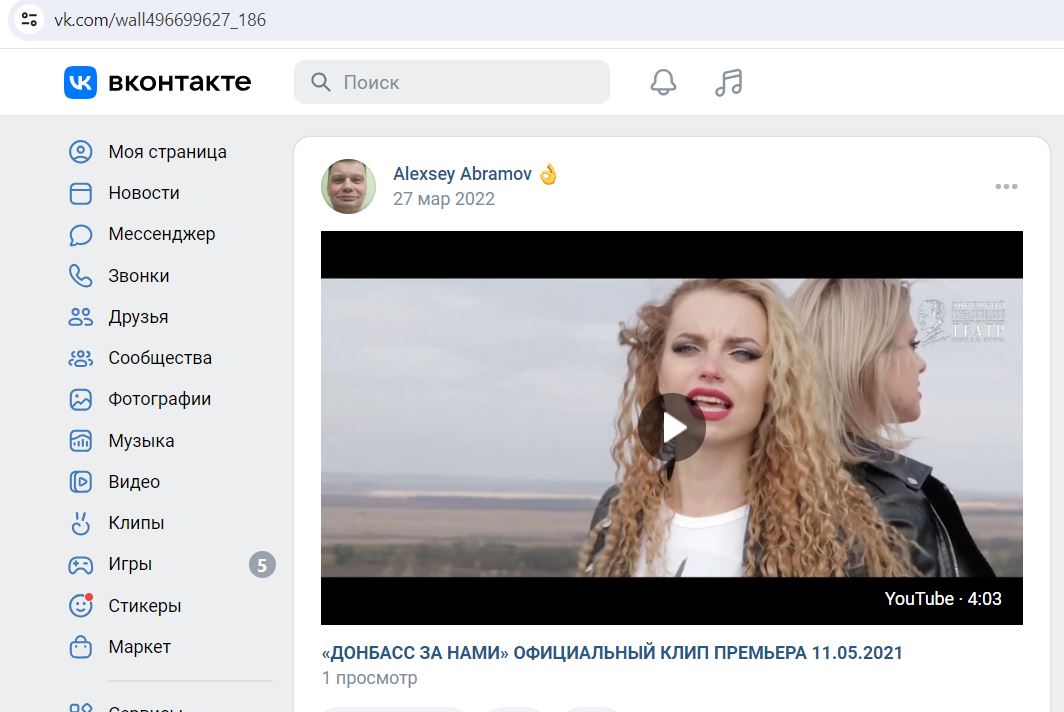Open the music note player icon

coord(729,82)
